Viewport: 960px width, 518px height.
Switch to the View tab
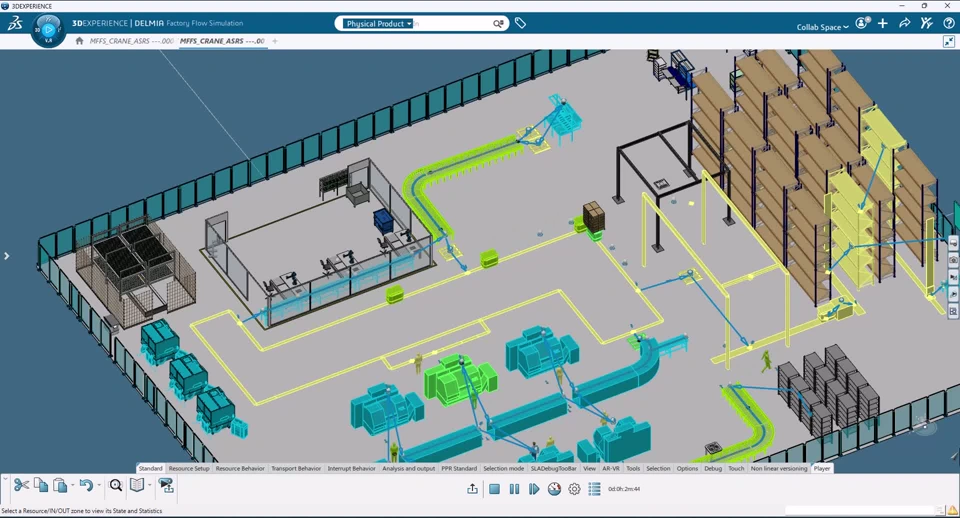(x=590, y=468)
